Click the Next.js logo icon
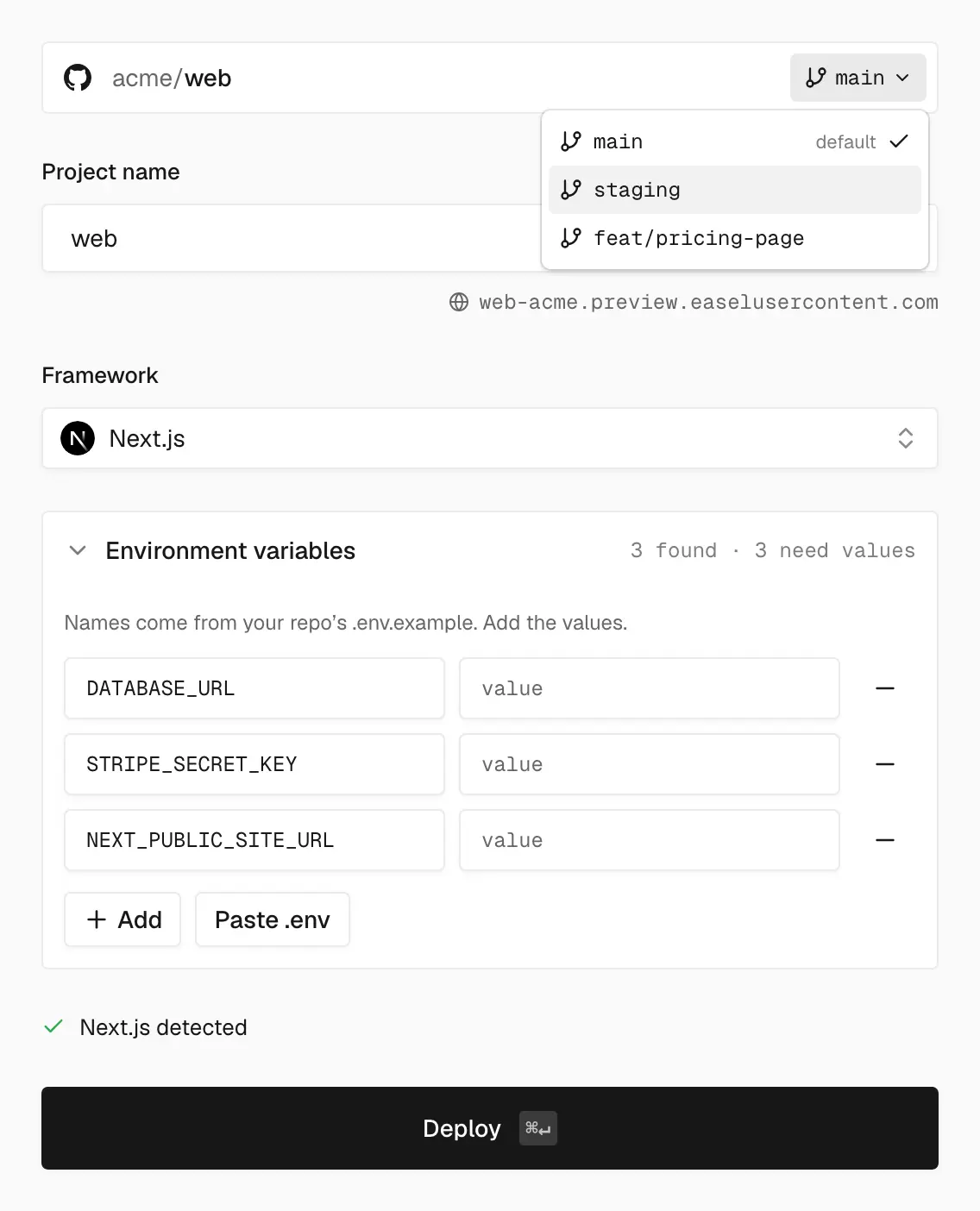The image size is (980, 1211). tap(78, 438)
